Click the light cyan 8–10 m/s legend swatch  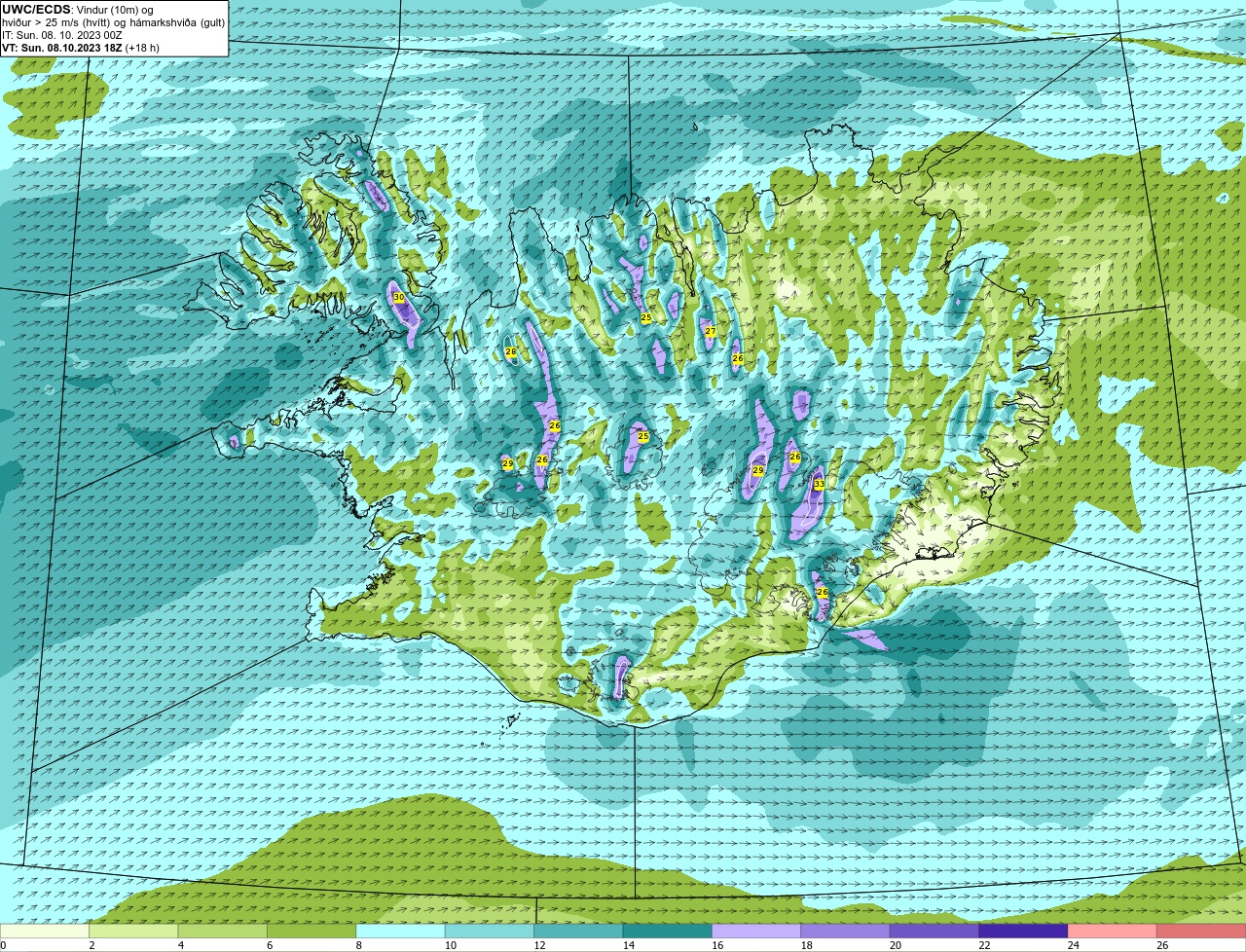401,931
